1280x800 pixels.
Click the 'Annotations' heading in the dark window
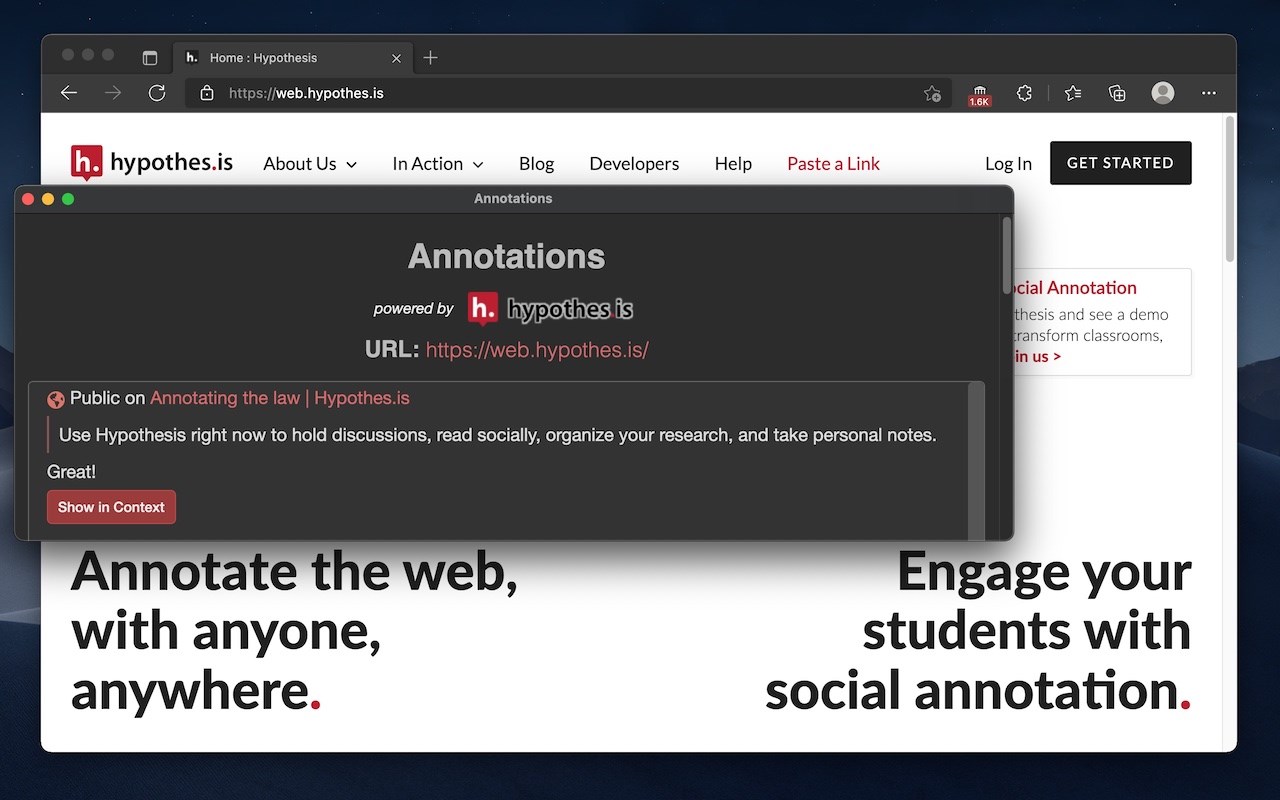coord(507,256)
